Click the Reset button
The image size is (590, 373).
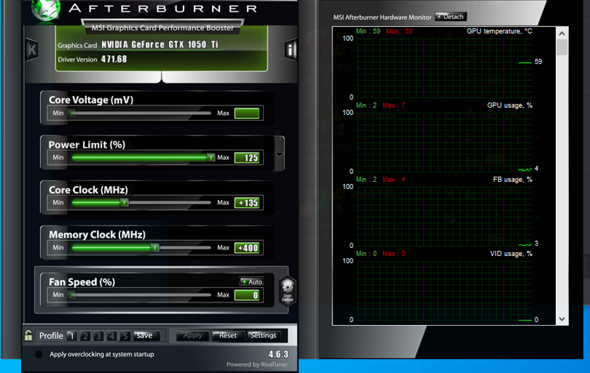[227, 335]
